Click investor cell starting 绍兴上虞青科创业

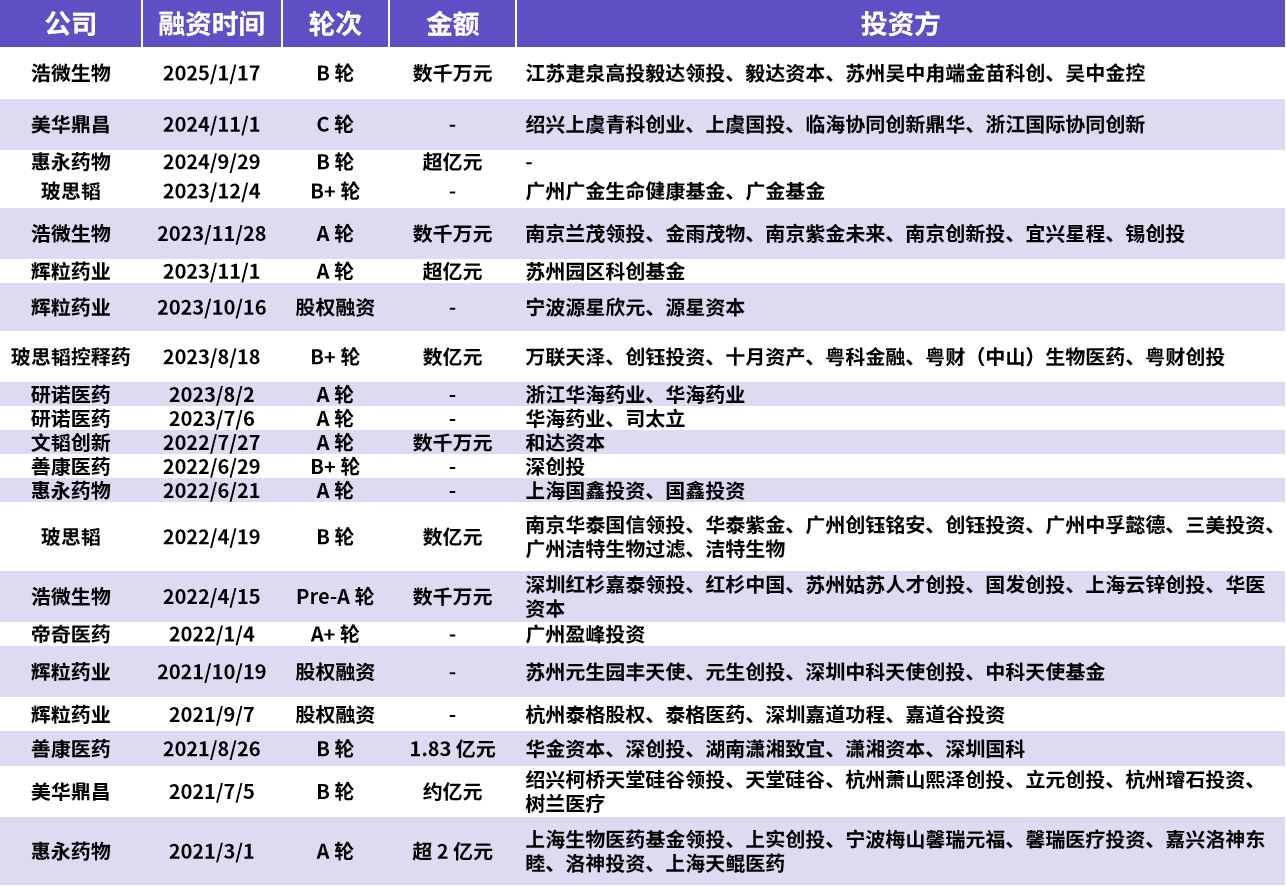(x=835, y=125)
